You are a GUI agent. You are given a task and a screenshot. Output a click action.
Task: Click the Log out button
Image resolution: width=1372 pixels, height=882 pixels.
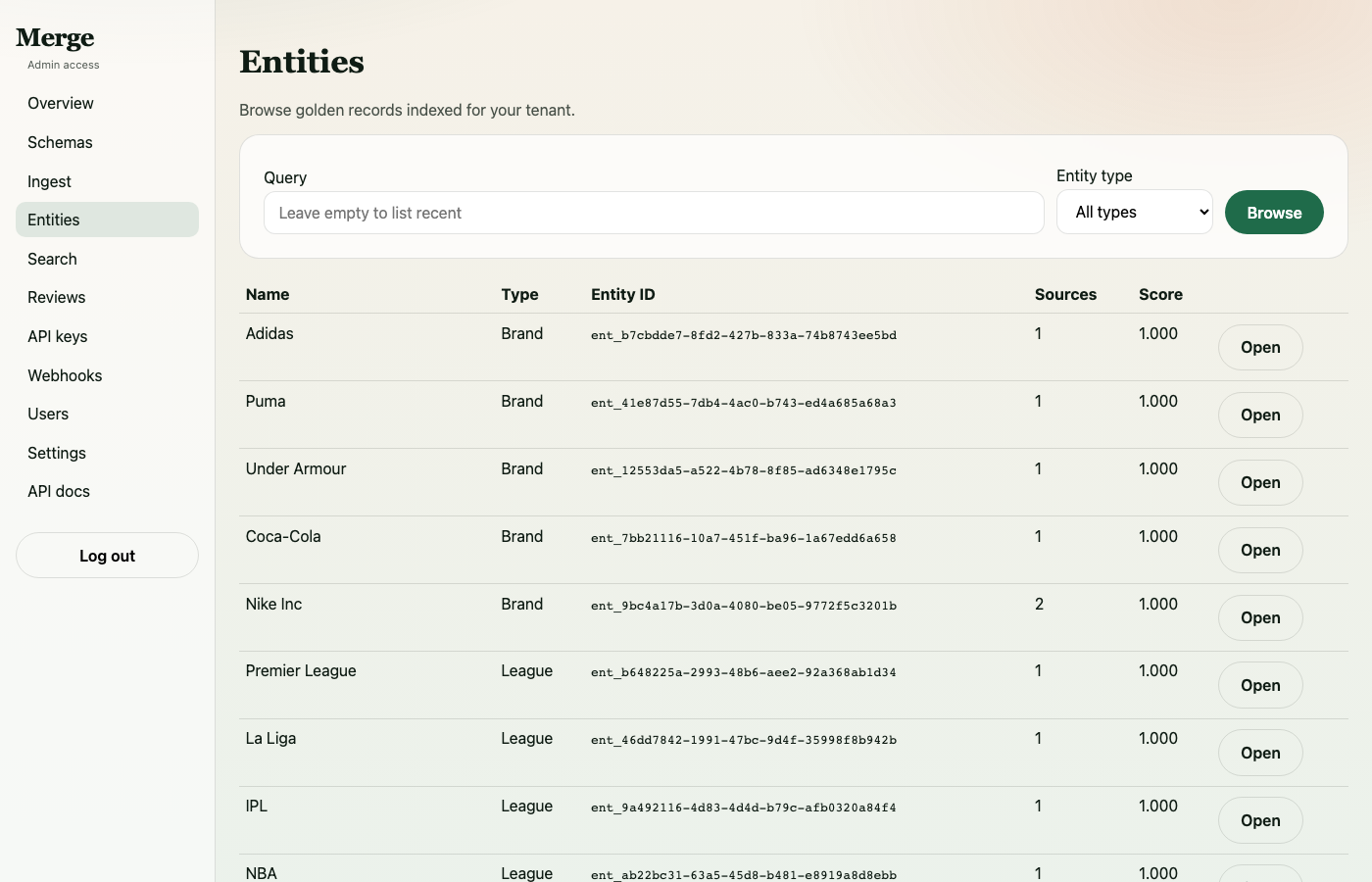pos(107,556)
